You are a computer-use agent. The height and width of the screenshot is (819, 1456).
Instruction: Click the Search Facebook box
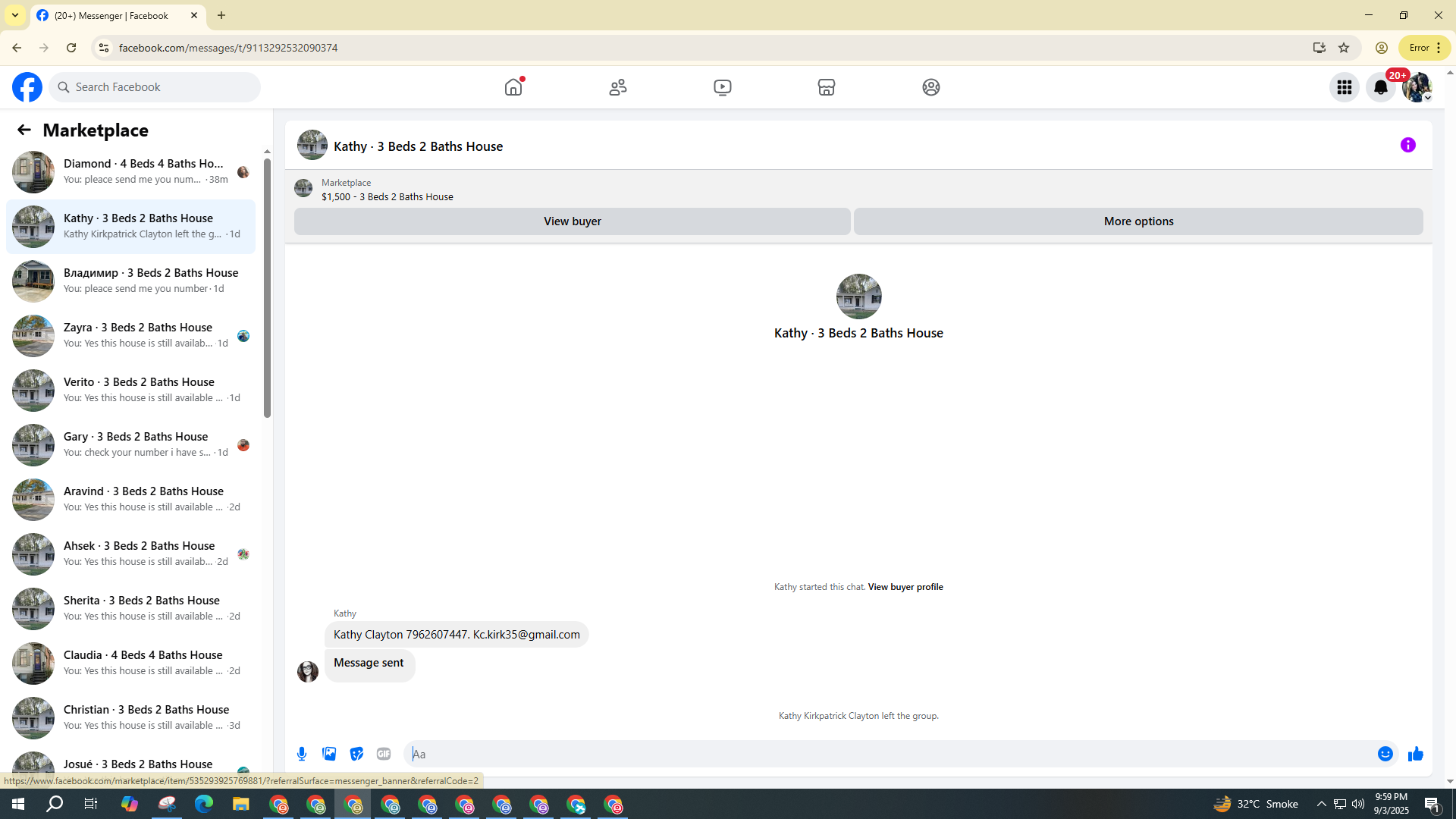click(x=155, y=87)
